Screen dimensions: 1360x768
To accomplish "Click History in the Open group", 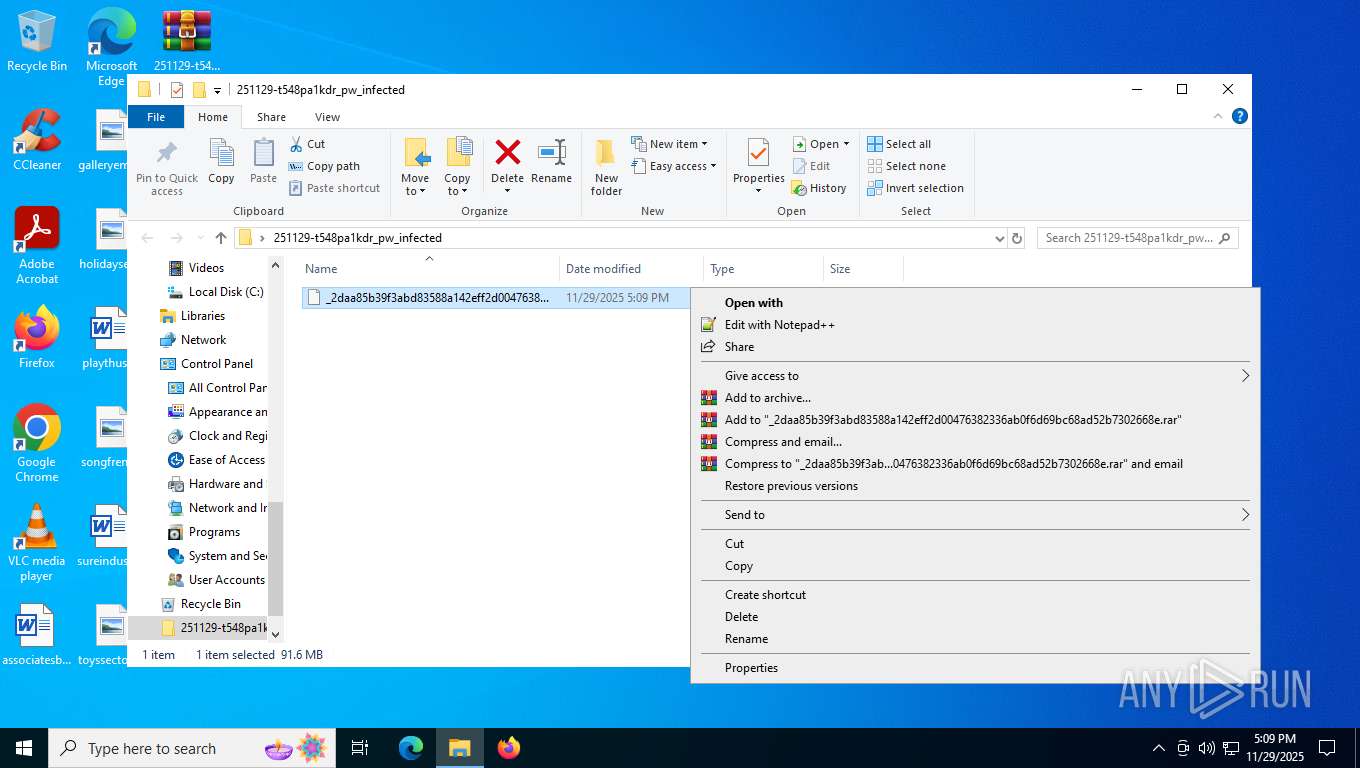I will coord(819,188).
